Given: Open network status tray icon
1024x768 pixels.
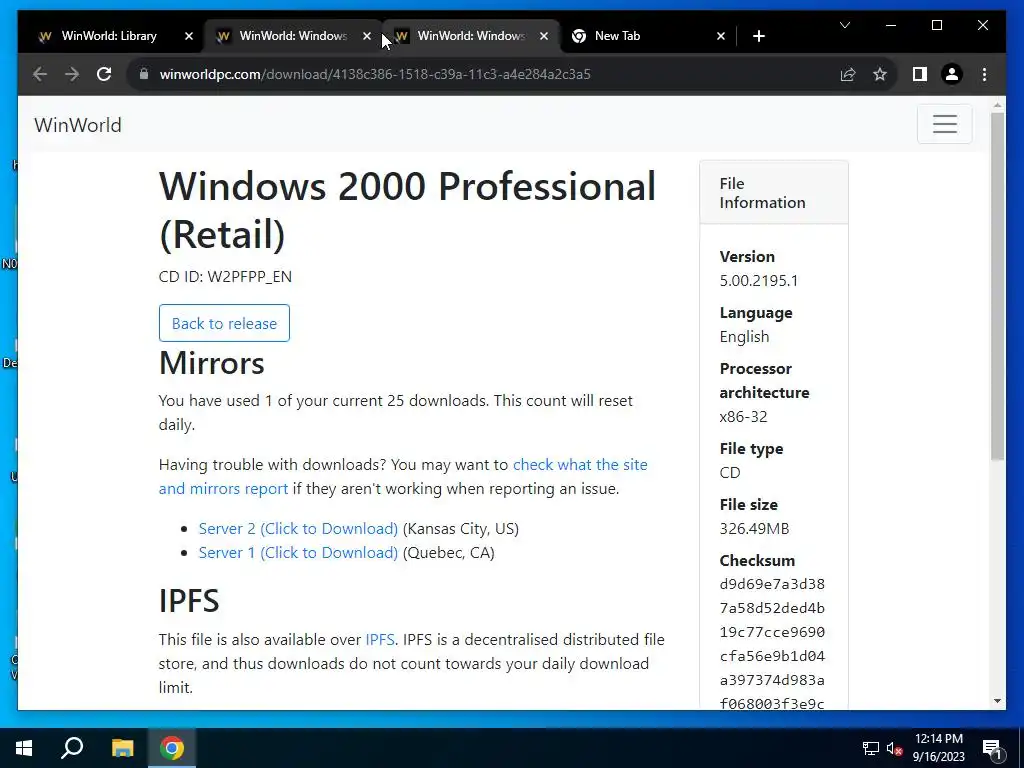Looking at the screenshot, I should (x=871, y=748).
